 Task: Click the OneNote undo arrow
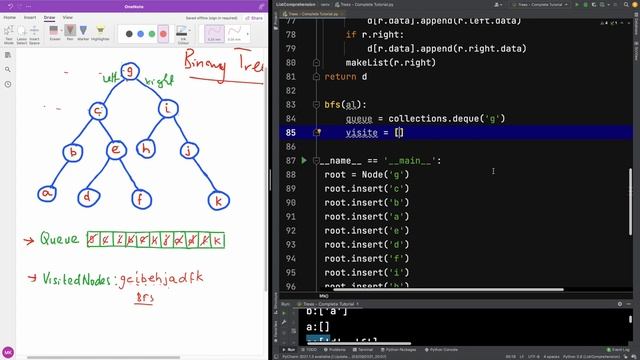[x=10, y=6]
